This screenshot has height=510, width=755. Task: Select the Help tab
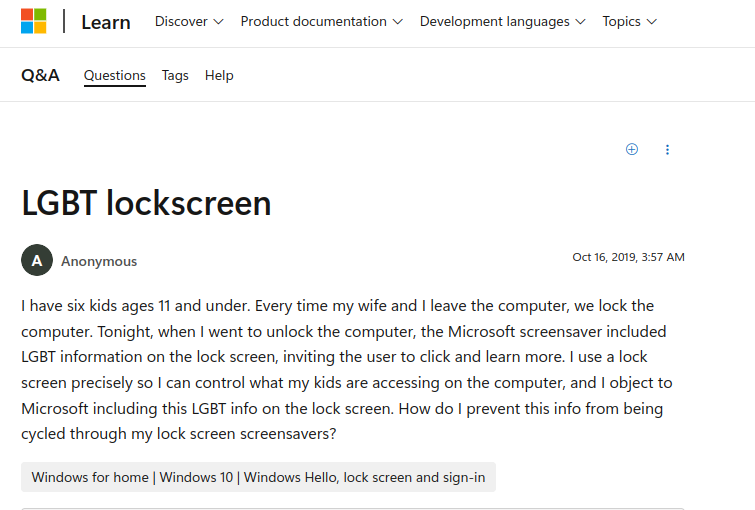pos(219,75)
